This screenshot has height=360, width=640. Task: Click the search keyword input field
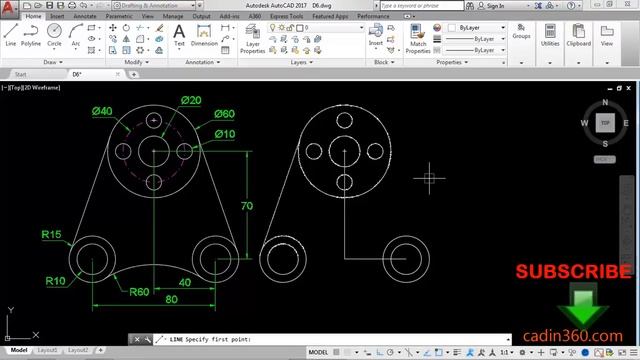click(x=422, y=6)
